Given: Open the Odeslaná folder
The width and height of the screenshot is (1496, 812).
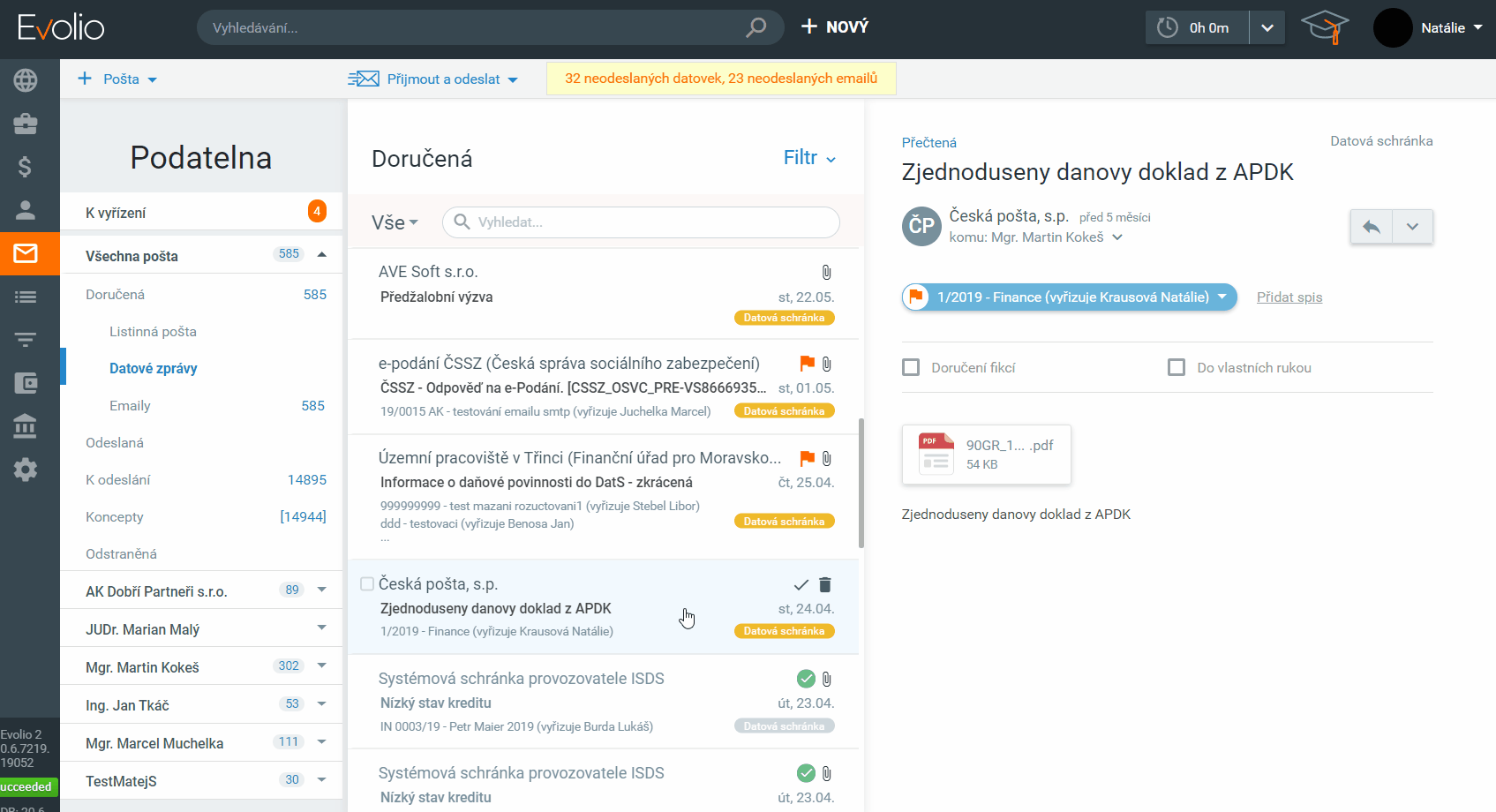Looking at the screenshot, I should 115,443.
